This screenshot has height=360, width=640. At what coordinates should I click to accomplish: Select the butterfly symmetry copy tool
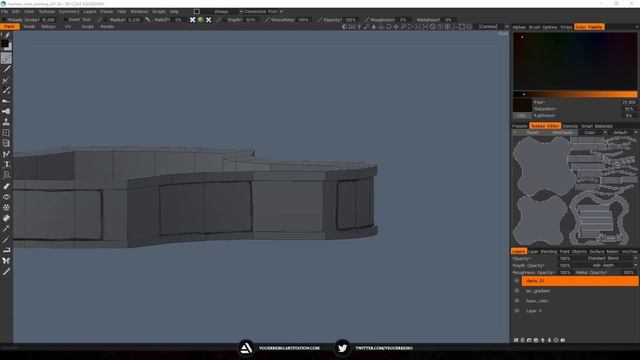pyautogui.click(x=6, y=260)
